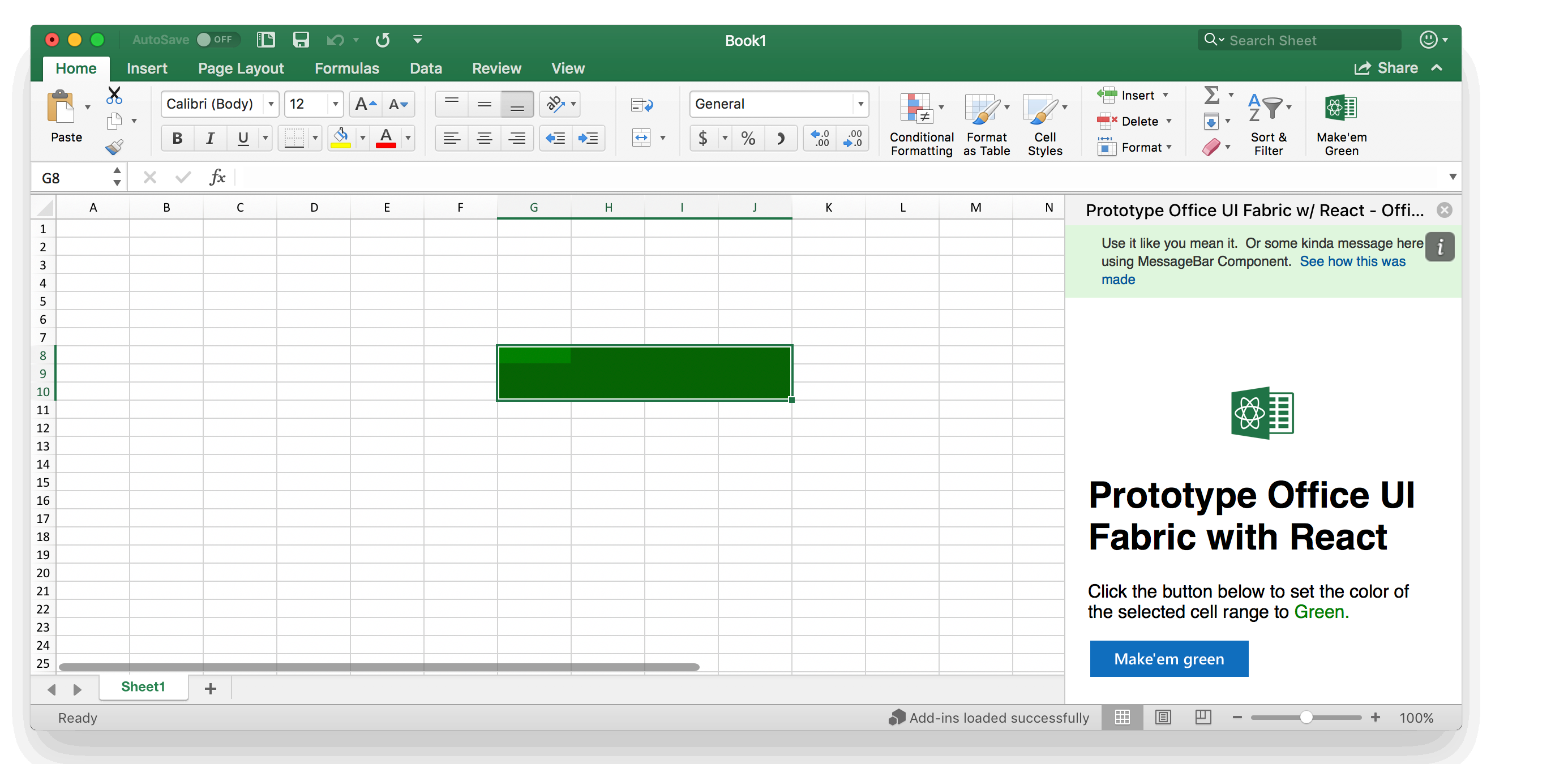Click the Save icon in title bar
Screen dimensions: 1568x764
(301, 40)
